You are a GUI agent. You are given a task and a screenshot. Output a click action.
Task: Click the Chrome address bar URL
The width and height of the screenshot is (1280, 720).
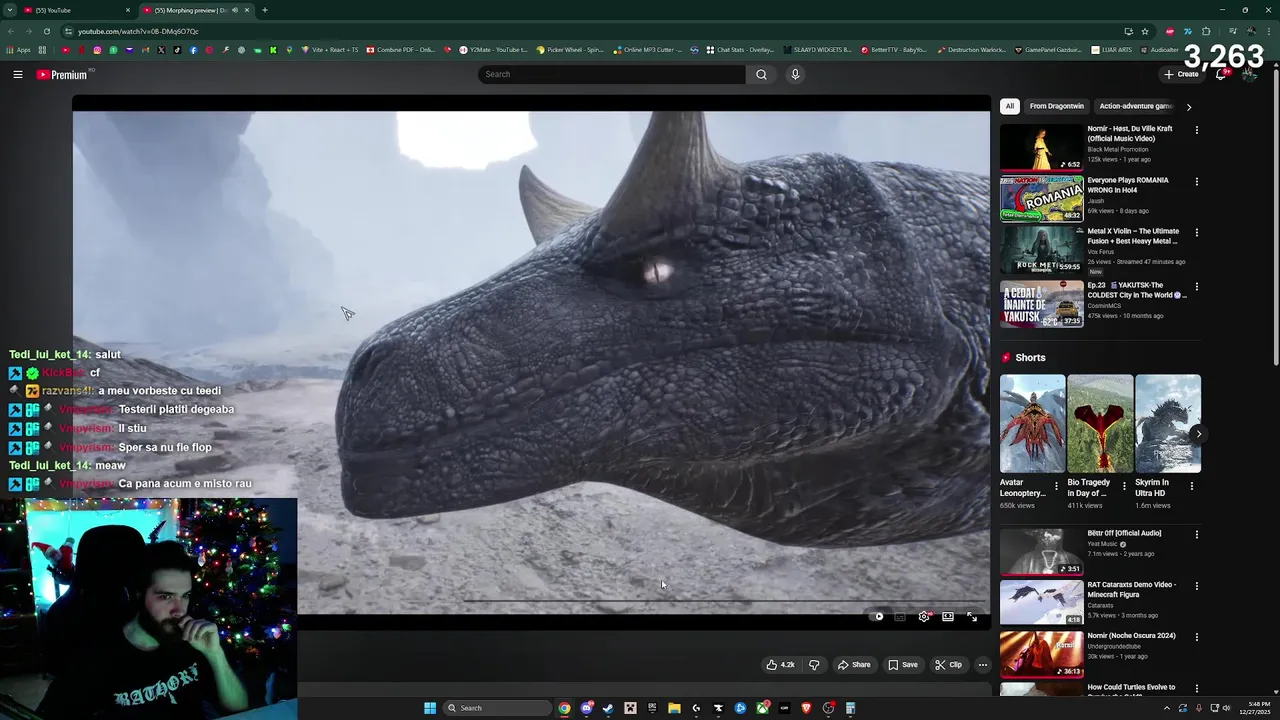pos(138,31)
